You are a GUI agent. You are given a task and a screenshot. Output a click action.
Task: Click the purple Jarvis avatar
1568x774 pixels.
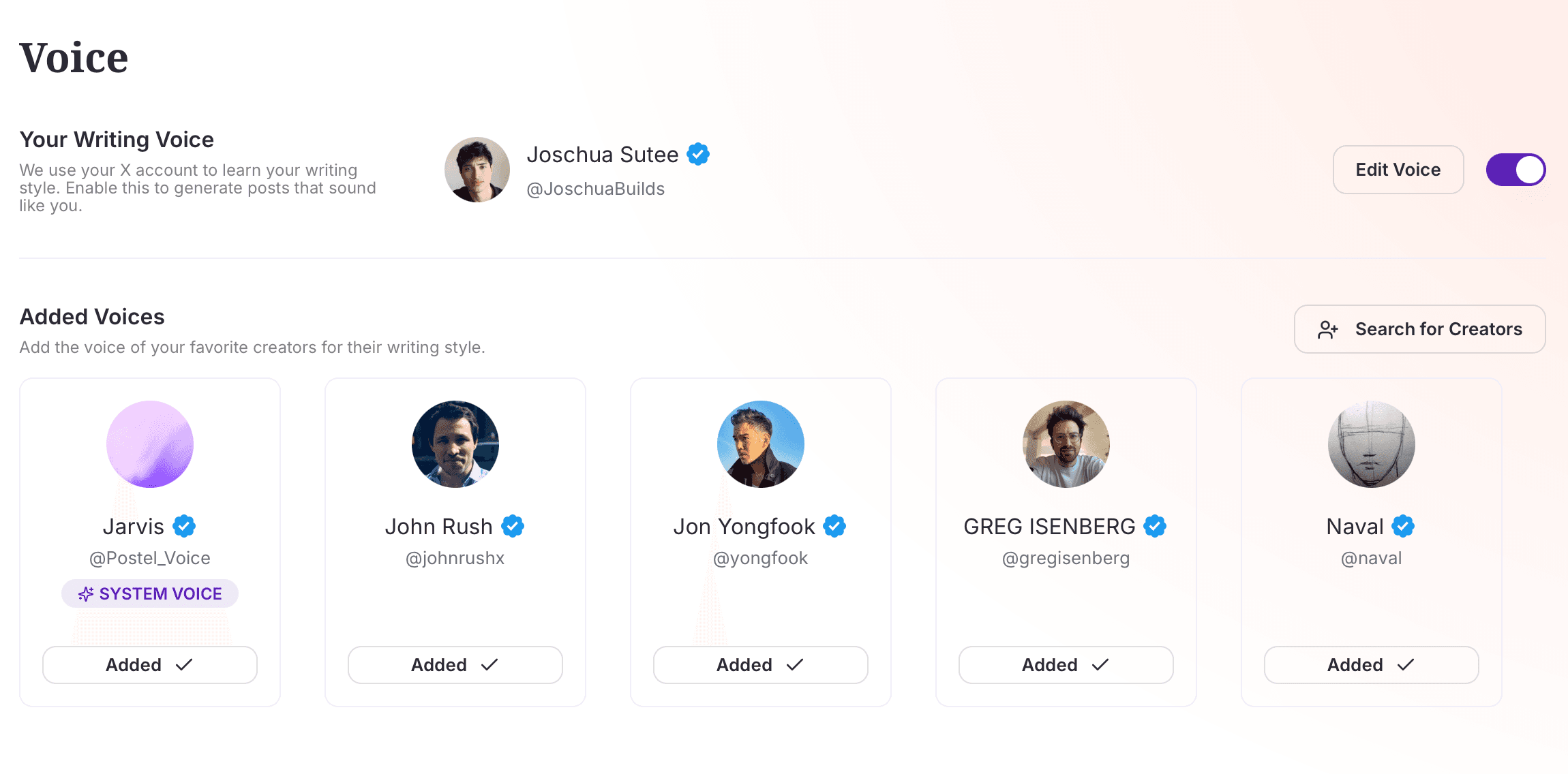point(150,444)
